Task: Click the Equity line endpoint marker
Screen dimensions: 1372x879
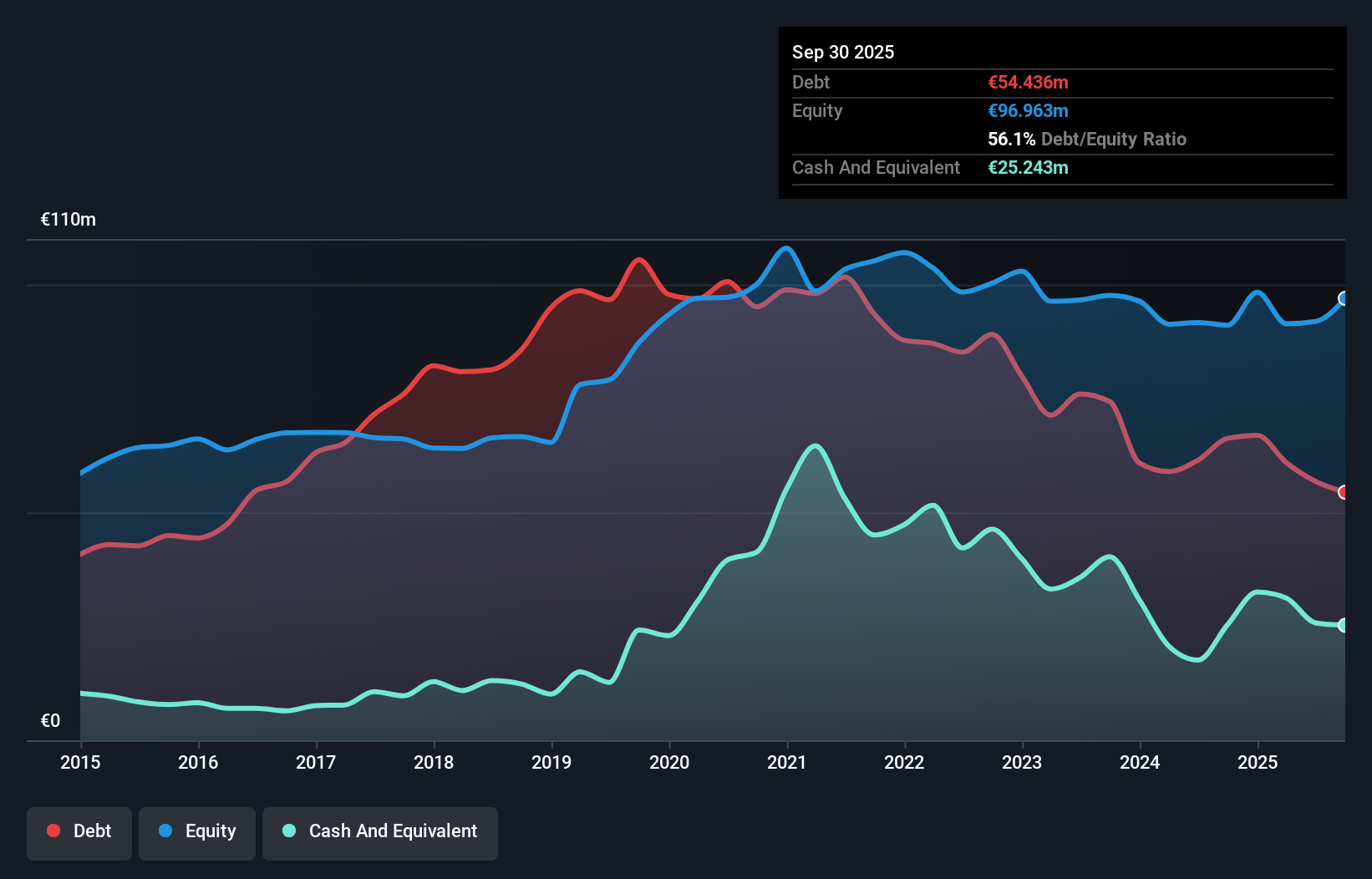Action: click(1344, 299)
